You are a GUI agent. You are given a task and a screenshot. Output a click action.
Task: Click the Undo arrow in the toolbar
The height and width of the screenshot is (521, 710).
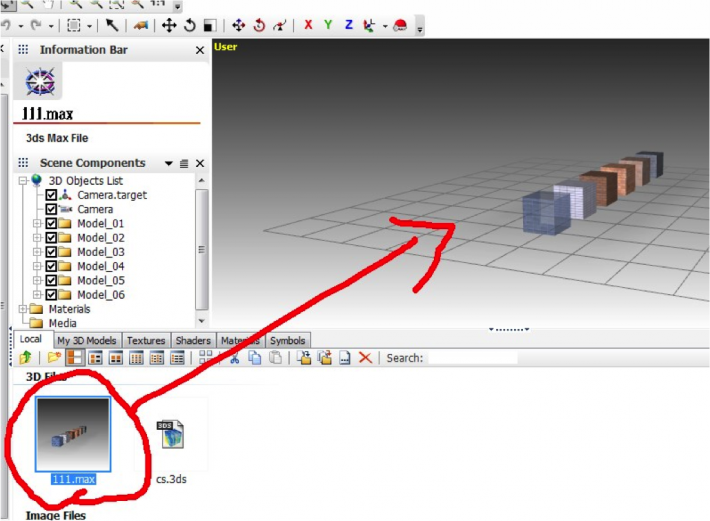tap(5, 25)
